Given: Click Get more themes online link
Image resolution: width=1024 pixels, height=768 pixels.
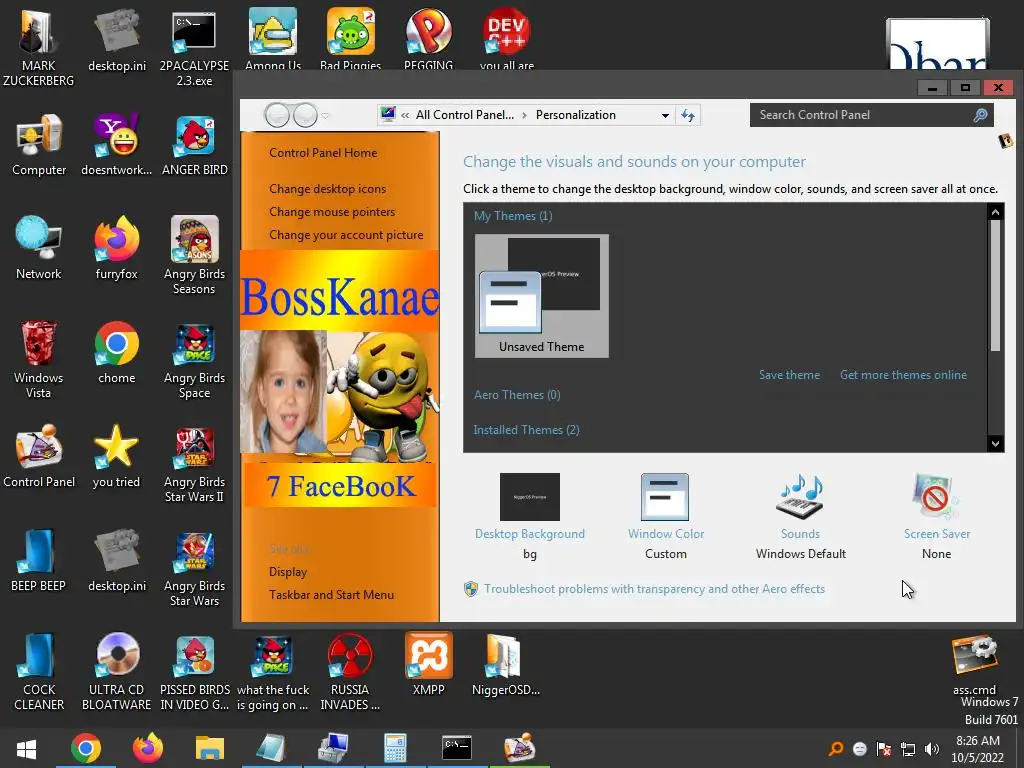Looking at the screenshot, I should tap(903, 375).
